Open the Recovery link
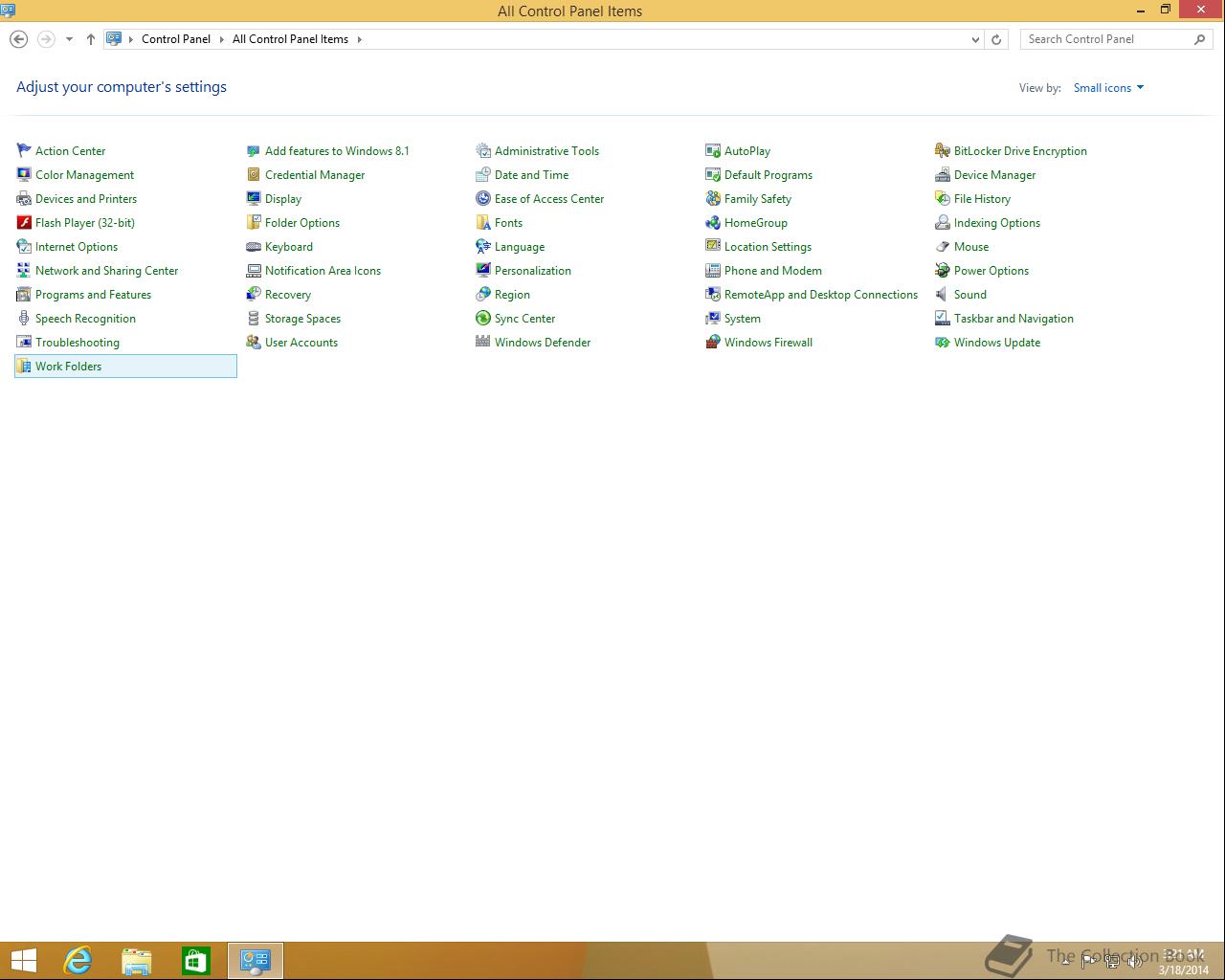Viewport: 1225px width, 980px height. pos(288,295)
